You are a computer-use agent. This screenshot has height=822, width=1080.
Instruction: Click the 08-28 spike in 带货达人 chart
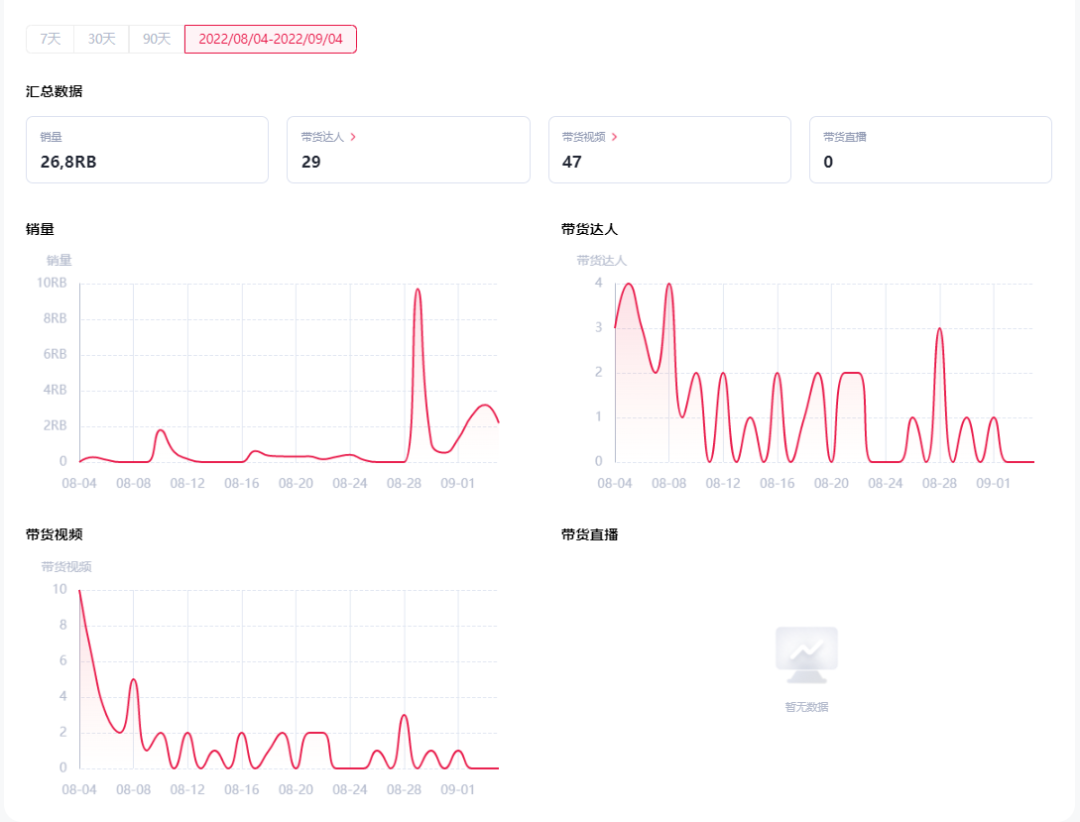(939, 329)
